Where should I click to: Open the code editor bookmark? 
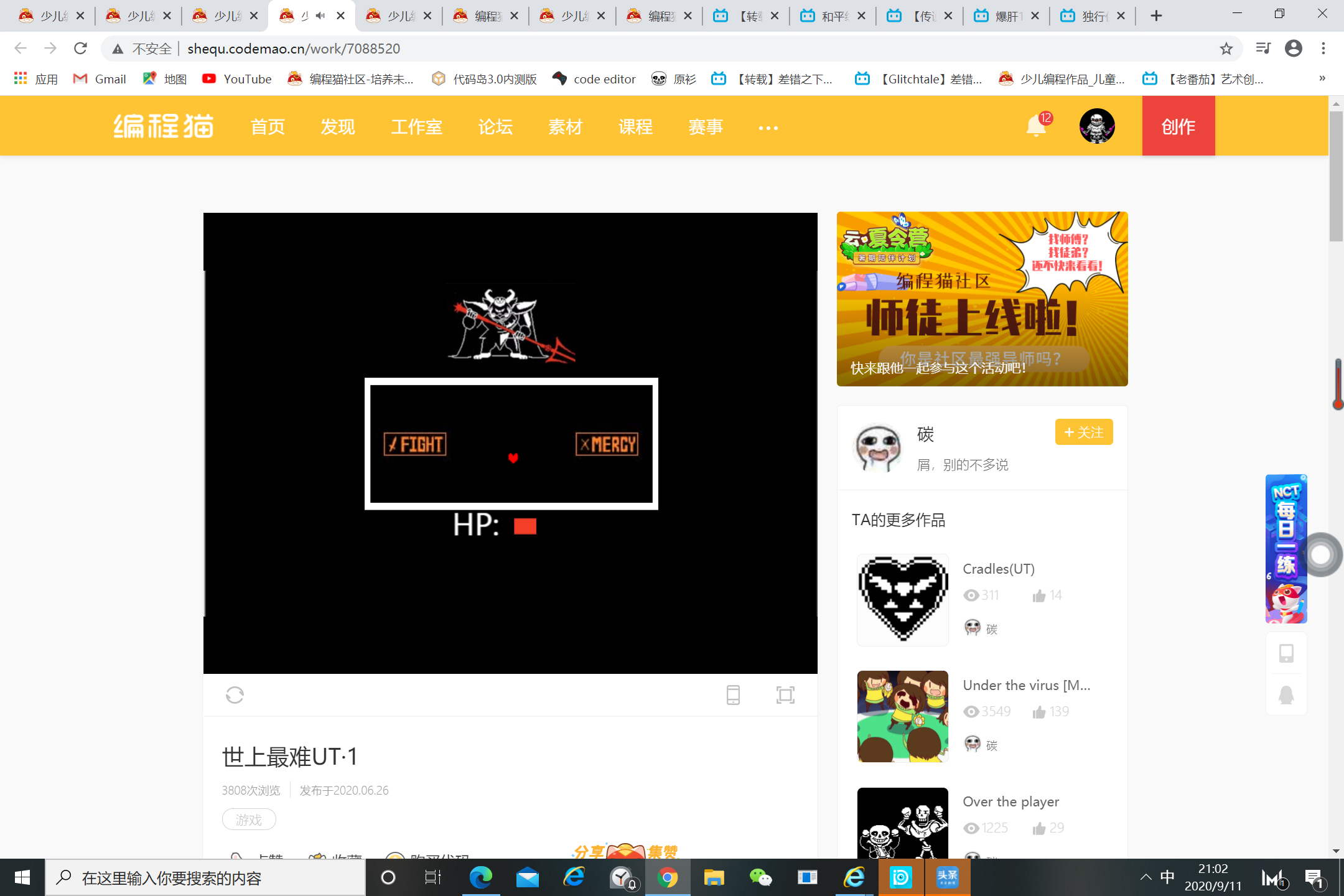(x=594, y=79)
